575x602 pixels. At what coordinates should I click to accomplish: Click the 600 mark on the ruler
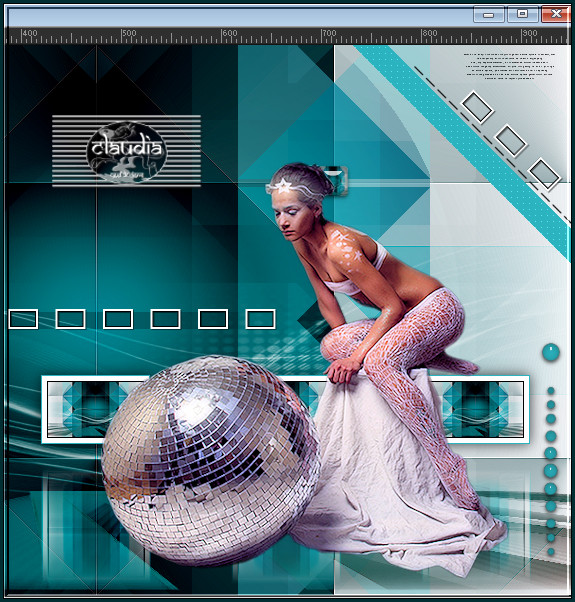click(229, 33)
